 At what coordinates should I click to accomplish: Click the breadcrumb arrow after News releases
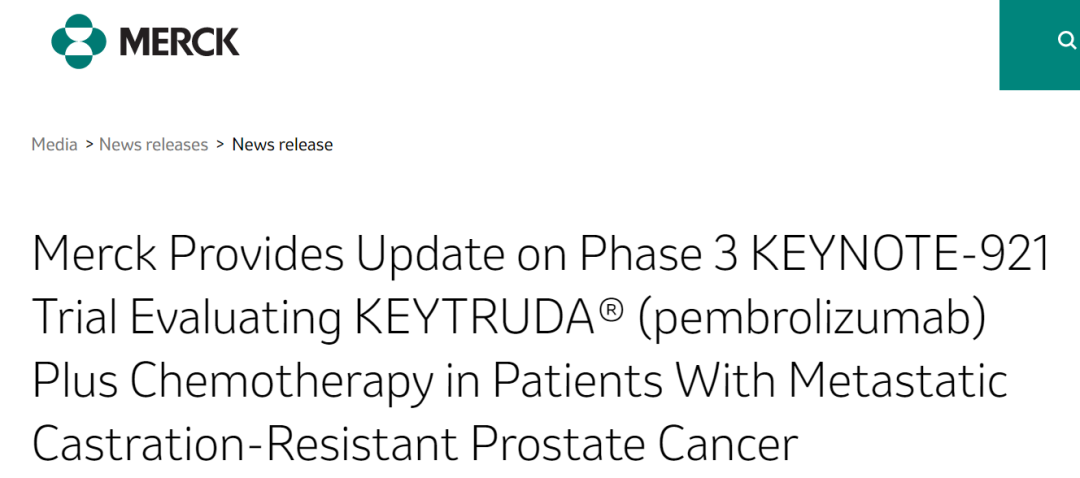click(220, 144)
